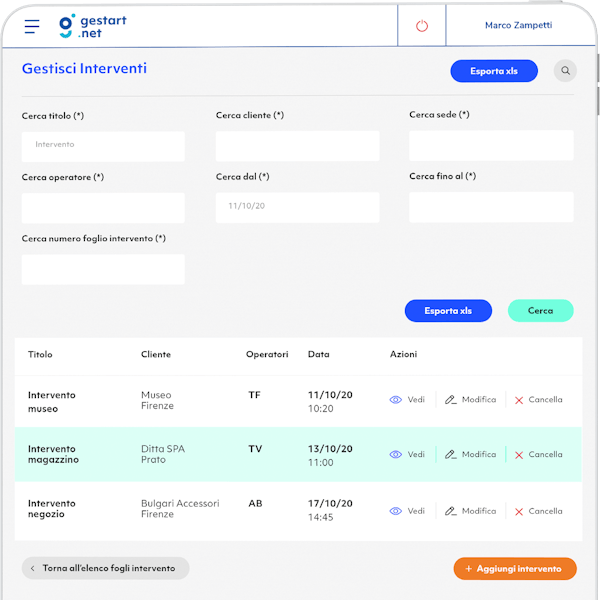Click eye icon for Intervento negozio

[x=396, y=511]
